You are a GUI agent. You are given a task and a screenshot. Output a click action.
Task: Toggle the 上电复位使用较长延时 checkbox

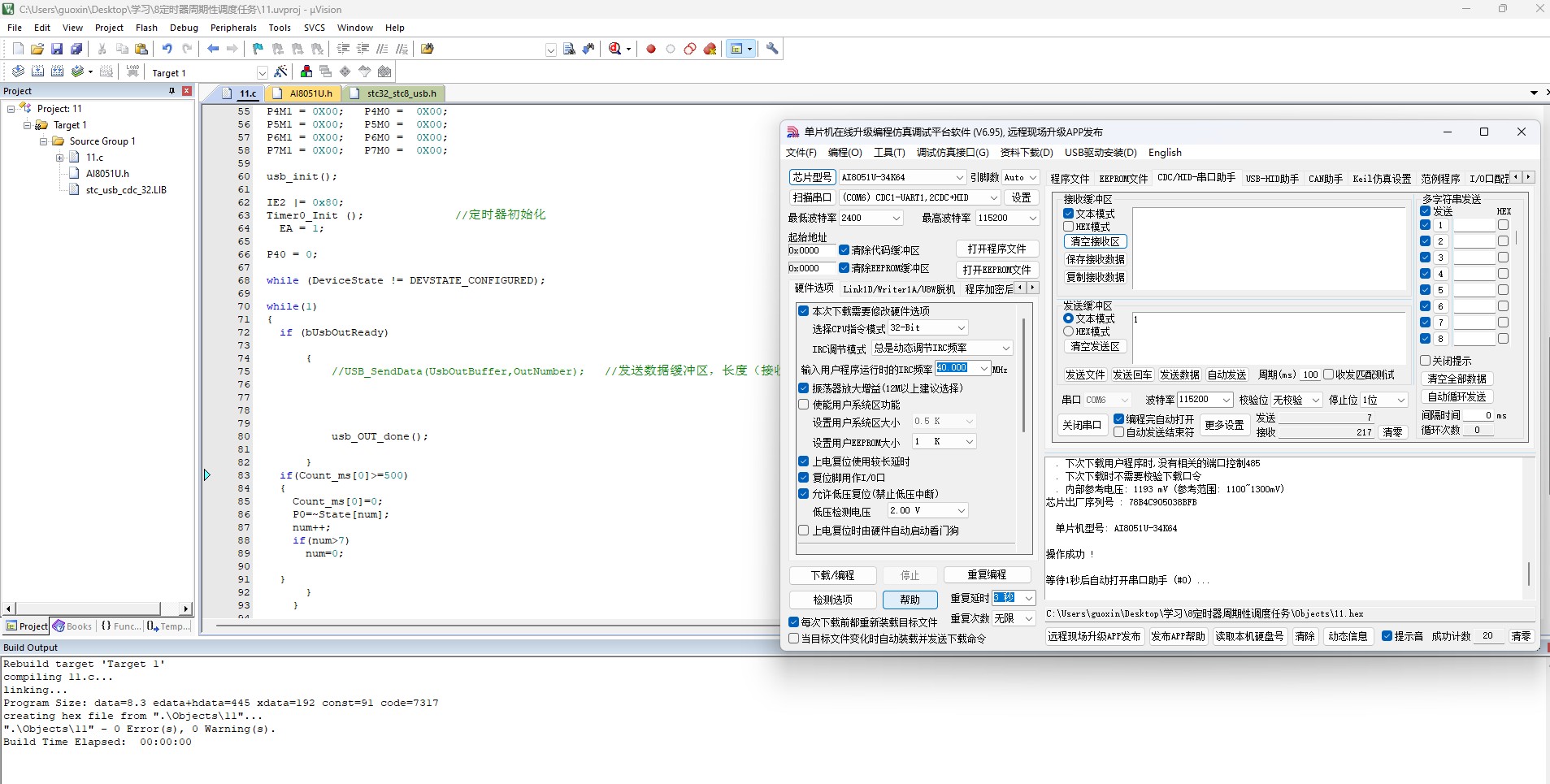[803, 461]
